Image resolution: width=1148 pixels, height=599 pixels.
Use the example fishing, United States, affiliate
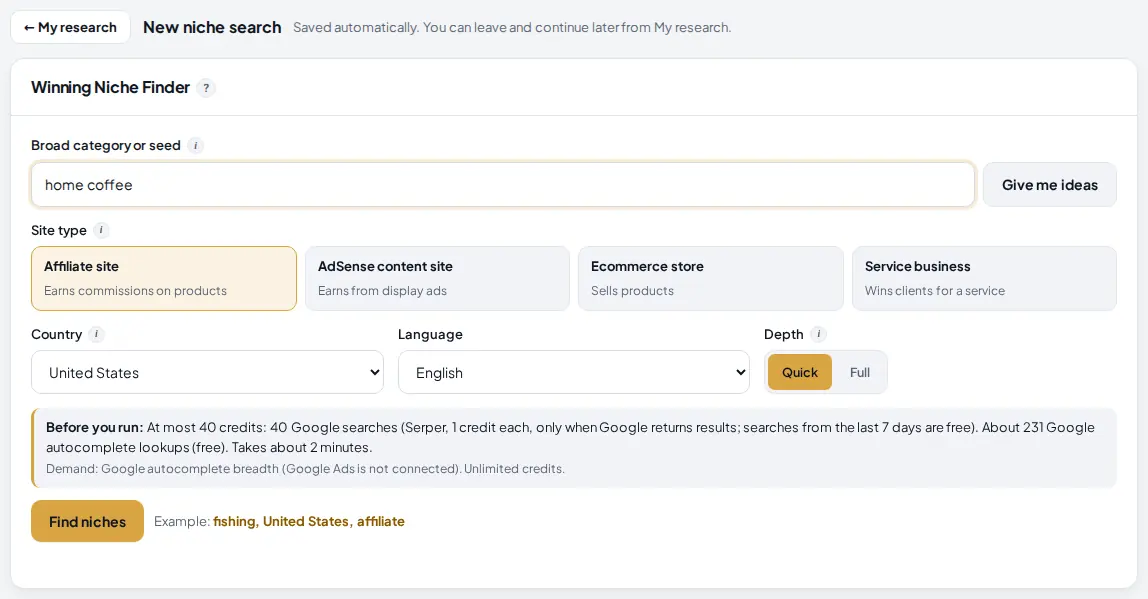(x=309, y=521)
